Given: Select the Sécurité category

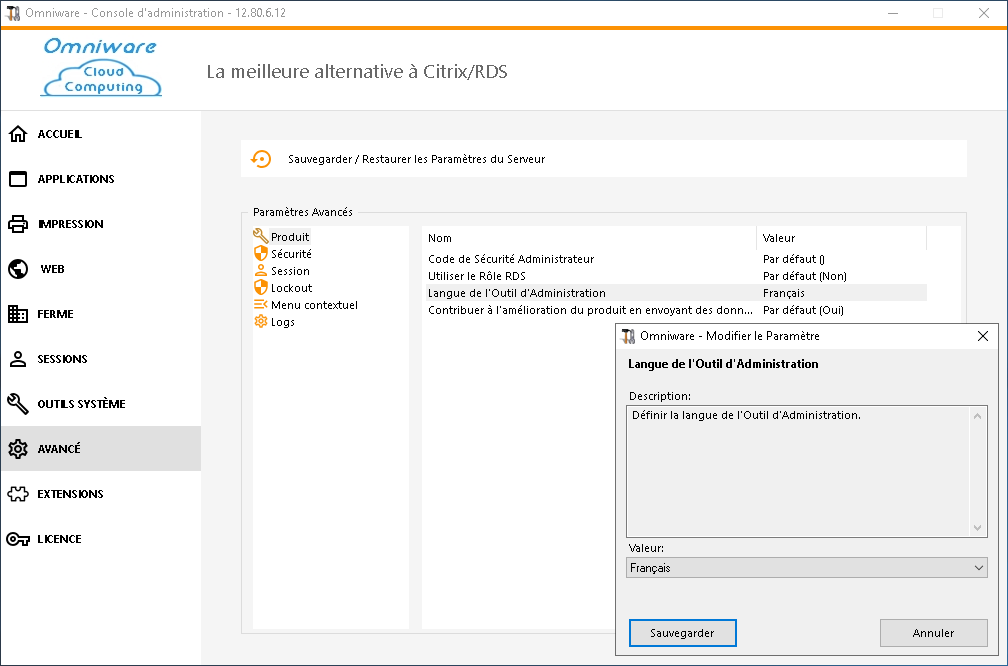Looking at the screenshot, I should coord(291,254).
